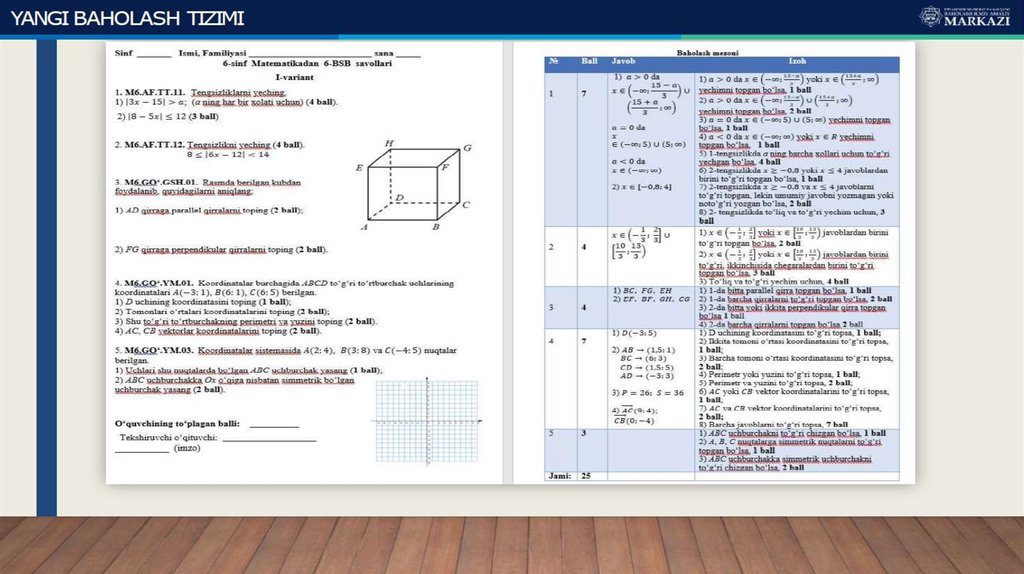Select task 2) FG qirraga perpendikular qirralarni
1024x574 pixels.
[x=221, y=249]
